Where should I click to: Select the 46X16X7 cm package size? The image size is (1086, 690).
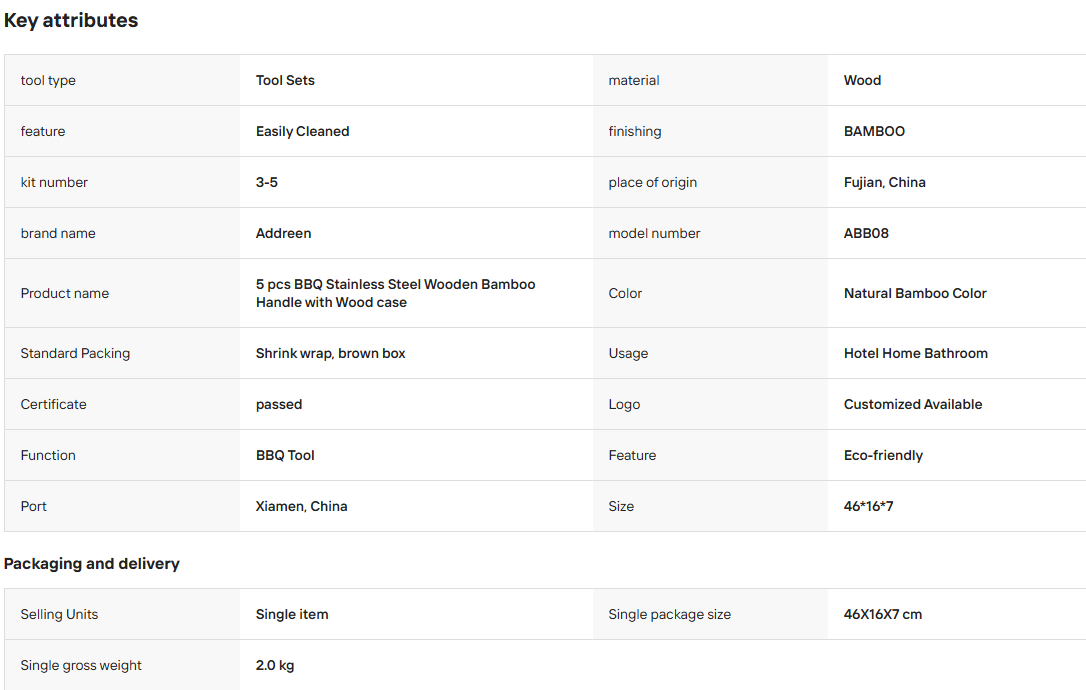click(882, 614)
